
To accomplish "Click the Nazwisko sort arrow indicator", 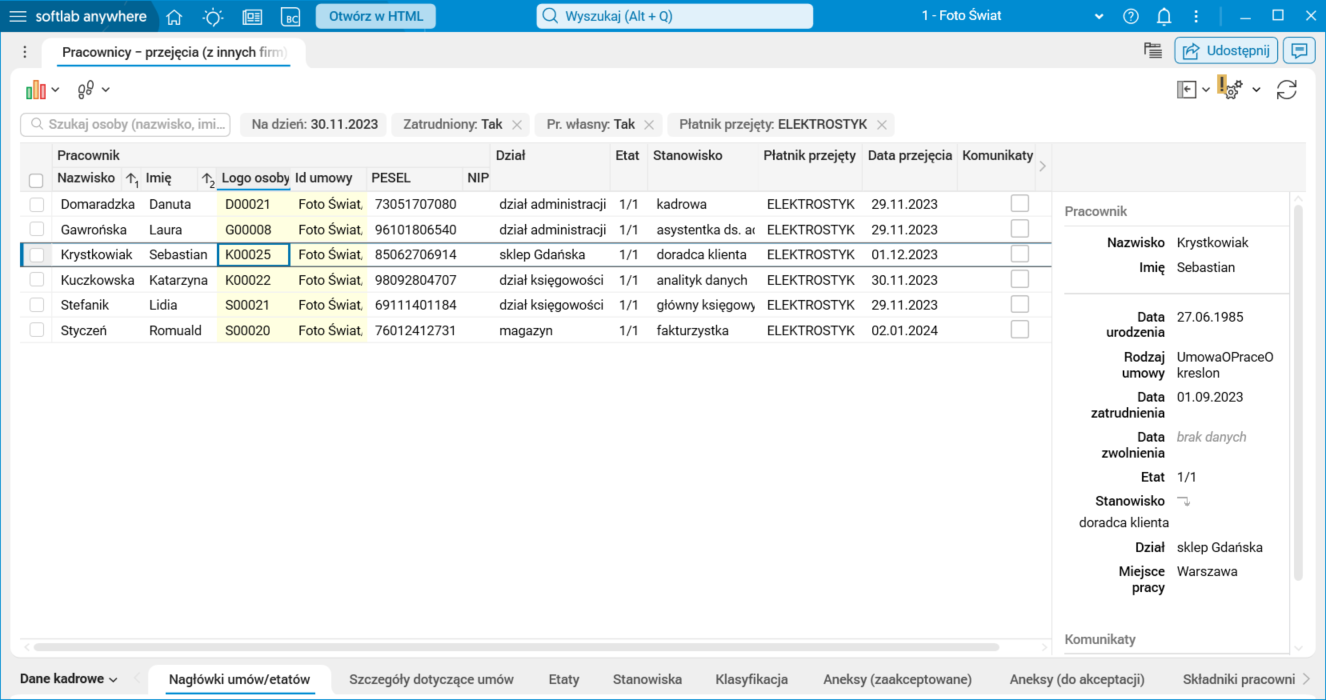I will pos(132,180).
